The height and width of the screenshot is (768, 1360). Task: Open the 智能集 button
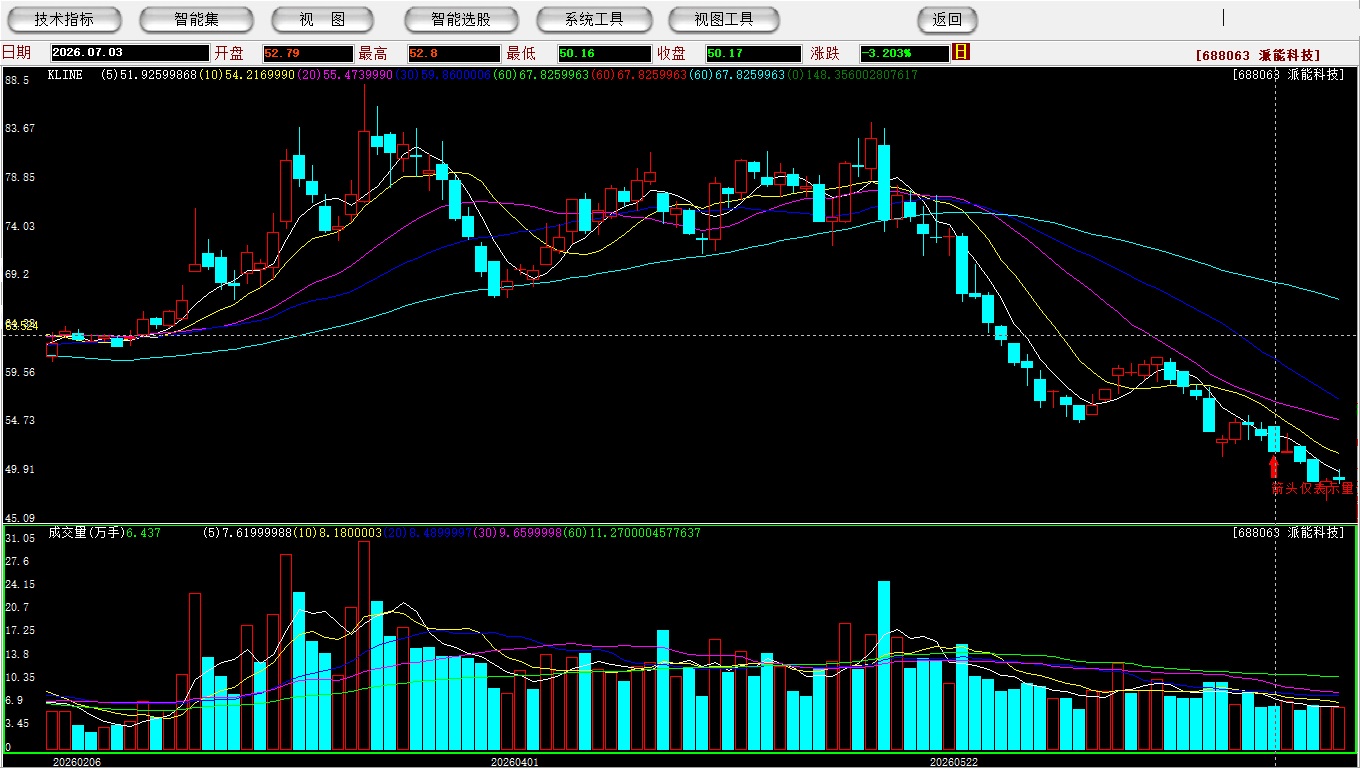click(x=196, y=19)
